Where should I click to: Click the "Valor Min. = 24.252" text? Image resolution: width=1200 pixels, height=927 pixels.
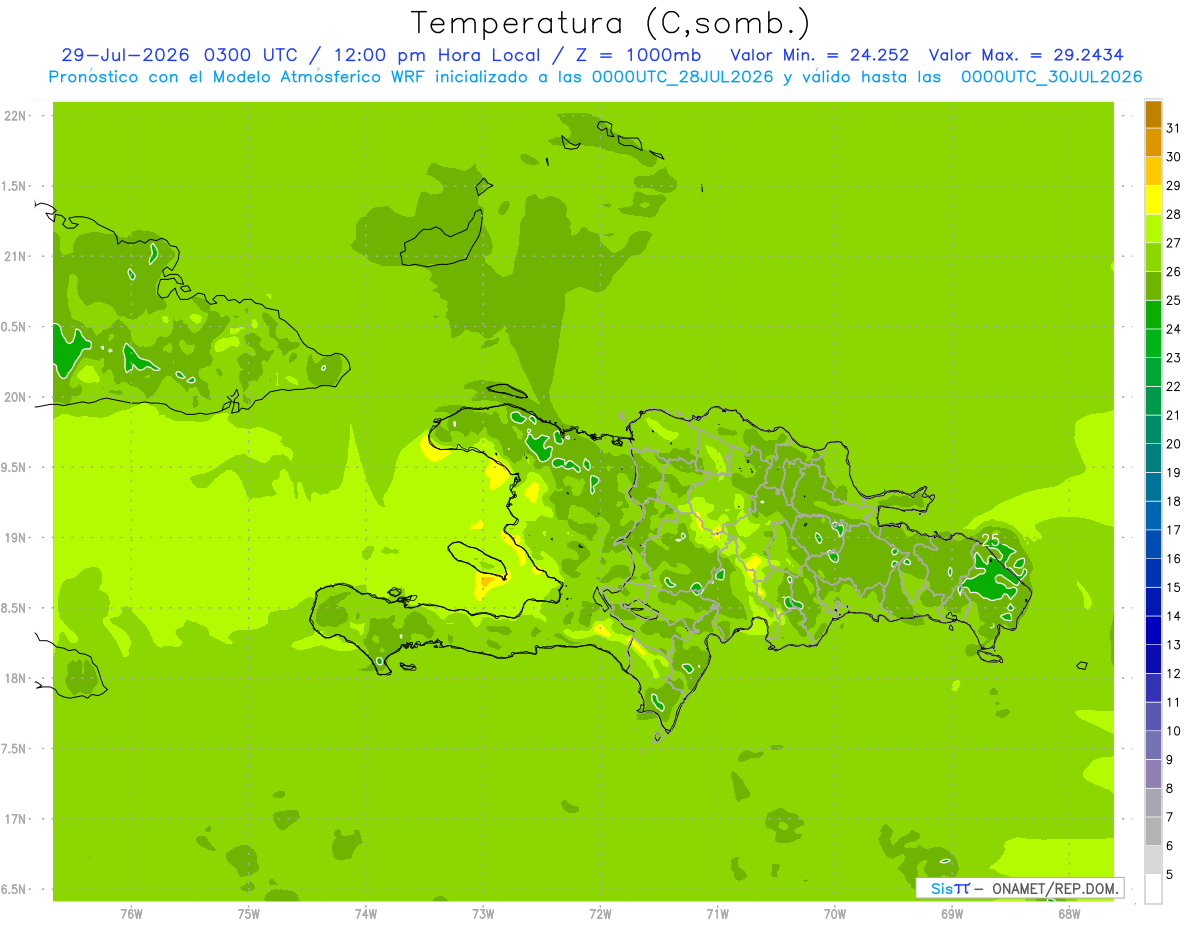pos(820,55)
